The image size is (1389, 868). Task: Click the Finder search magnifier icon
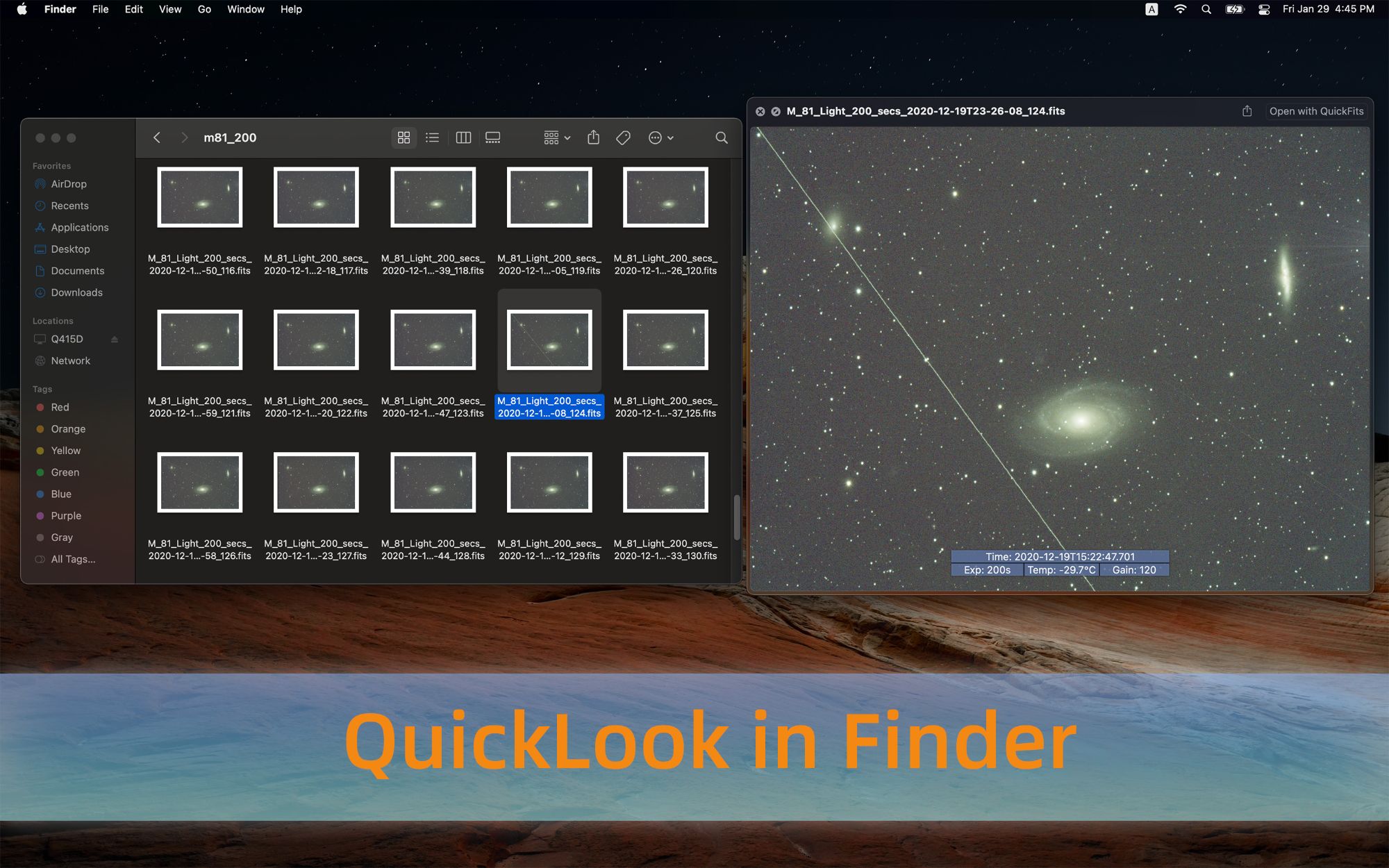coord(722,137)
